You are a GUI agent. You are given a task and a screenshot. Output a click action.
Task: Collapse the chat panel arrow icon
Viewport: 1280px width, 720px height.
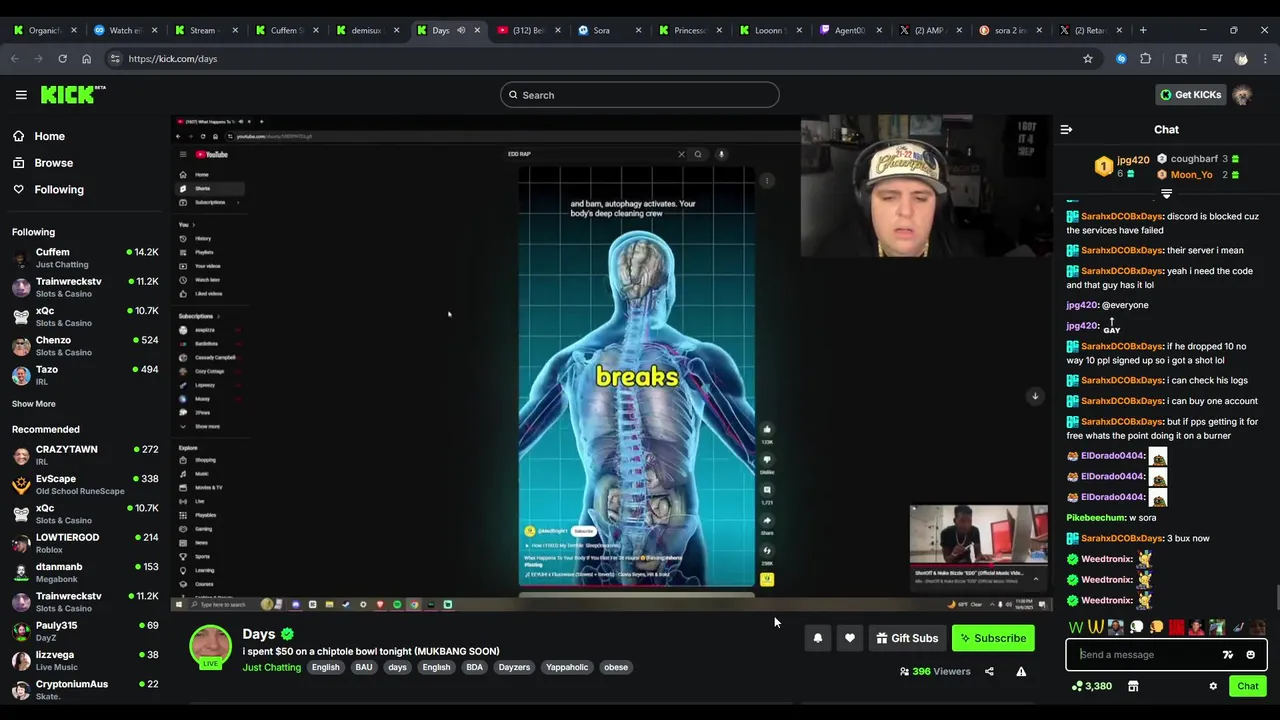(x=1066, y=129)
